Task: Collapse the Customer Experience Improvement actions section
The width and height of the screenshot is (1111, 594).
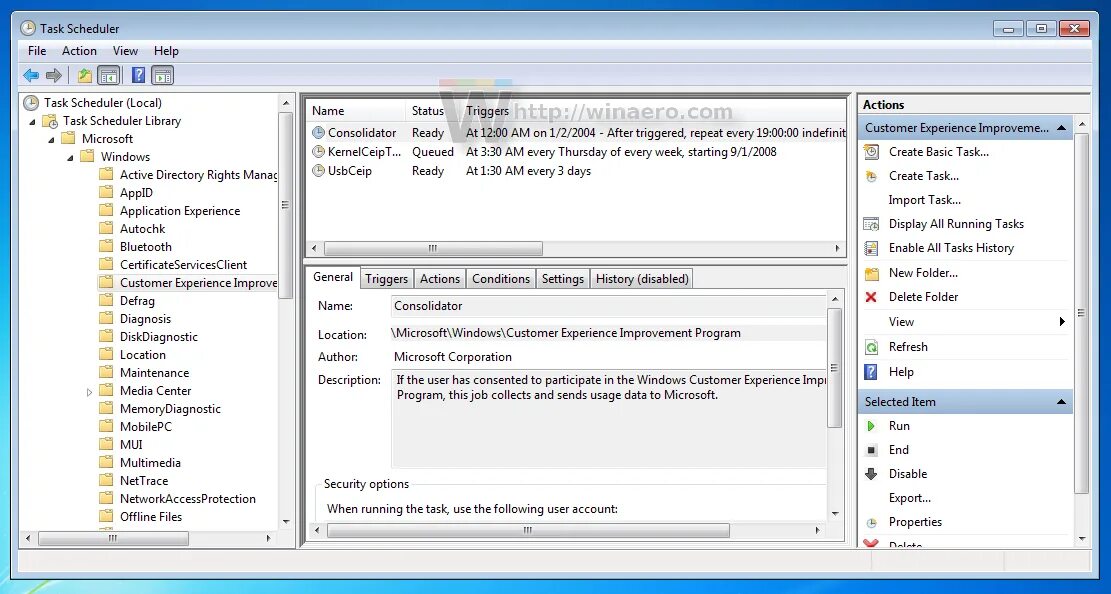Action: point(1061,128)
